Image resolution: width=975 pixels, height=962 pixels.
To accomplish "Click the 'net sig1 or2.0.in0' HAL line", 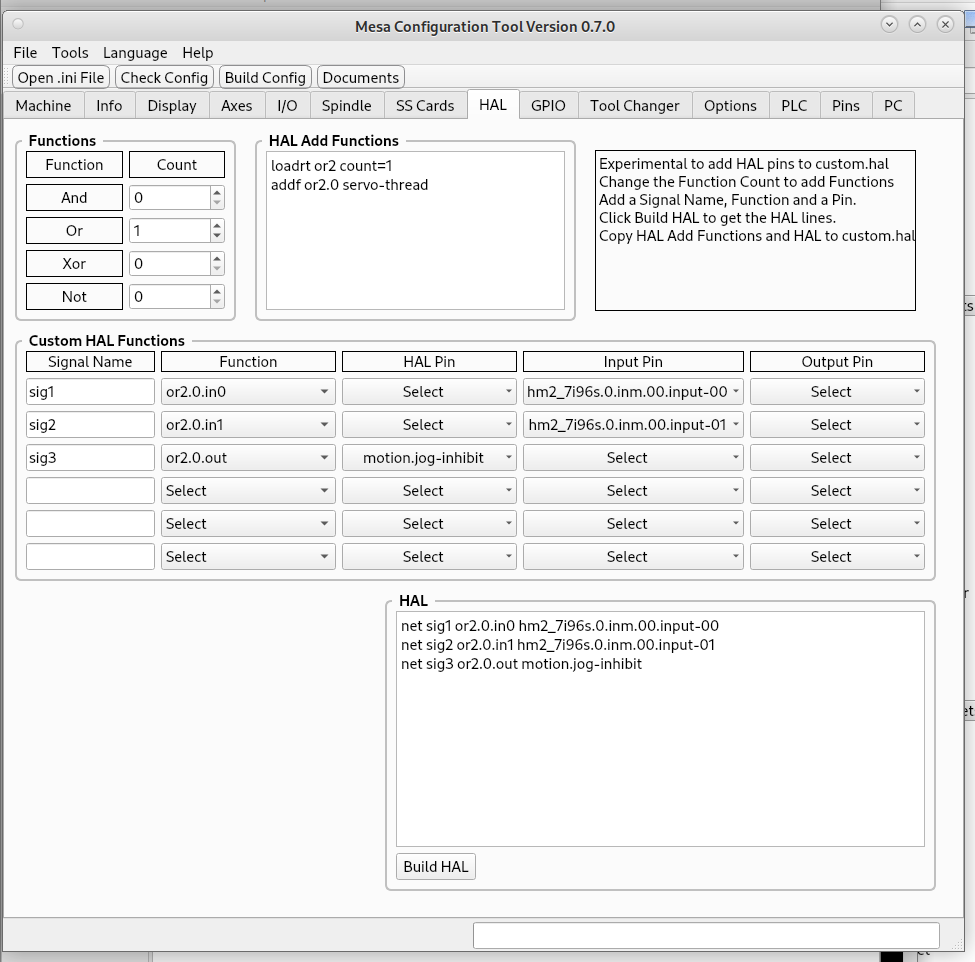I will (x=560, y=626).
